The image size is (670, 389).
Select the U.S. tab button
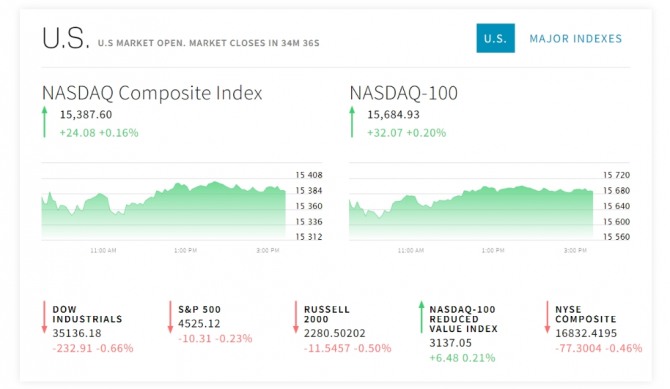click(x=496, y=38)
